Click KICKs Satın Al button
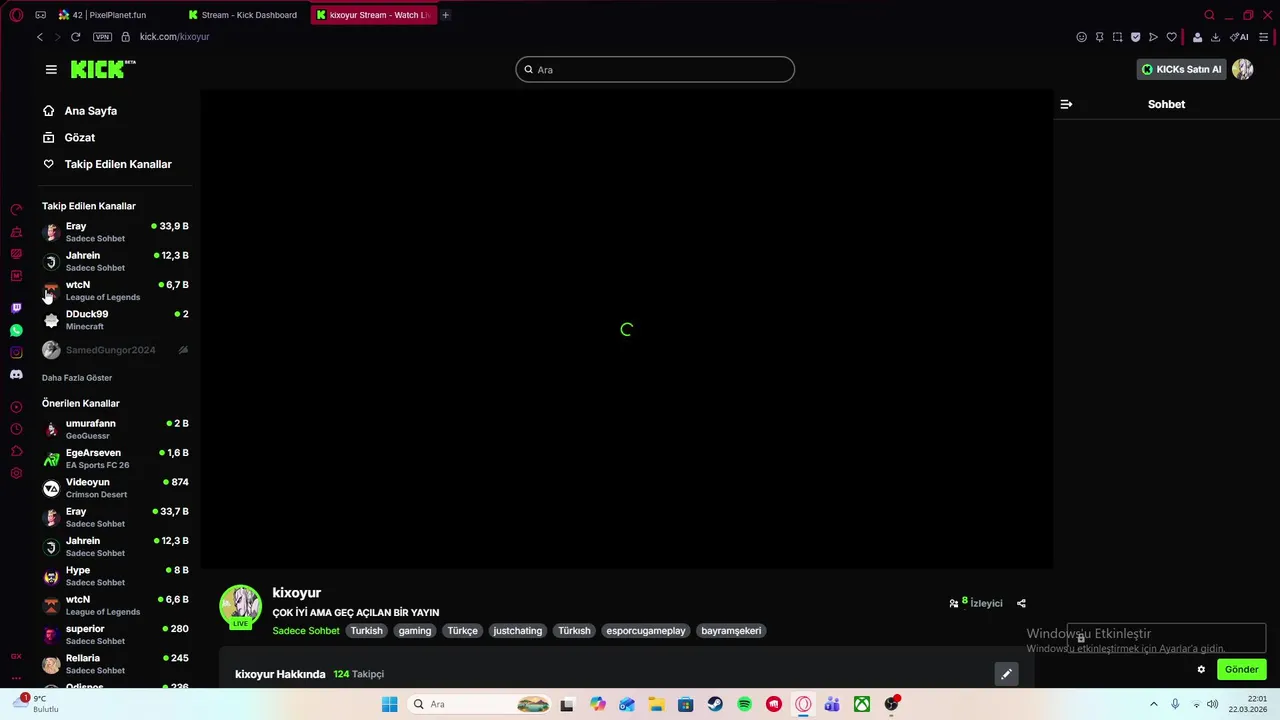The width and height of the screenshot is (1280, 720). coord(1181,69)
